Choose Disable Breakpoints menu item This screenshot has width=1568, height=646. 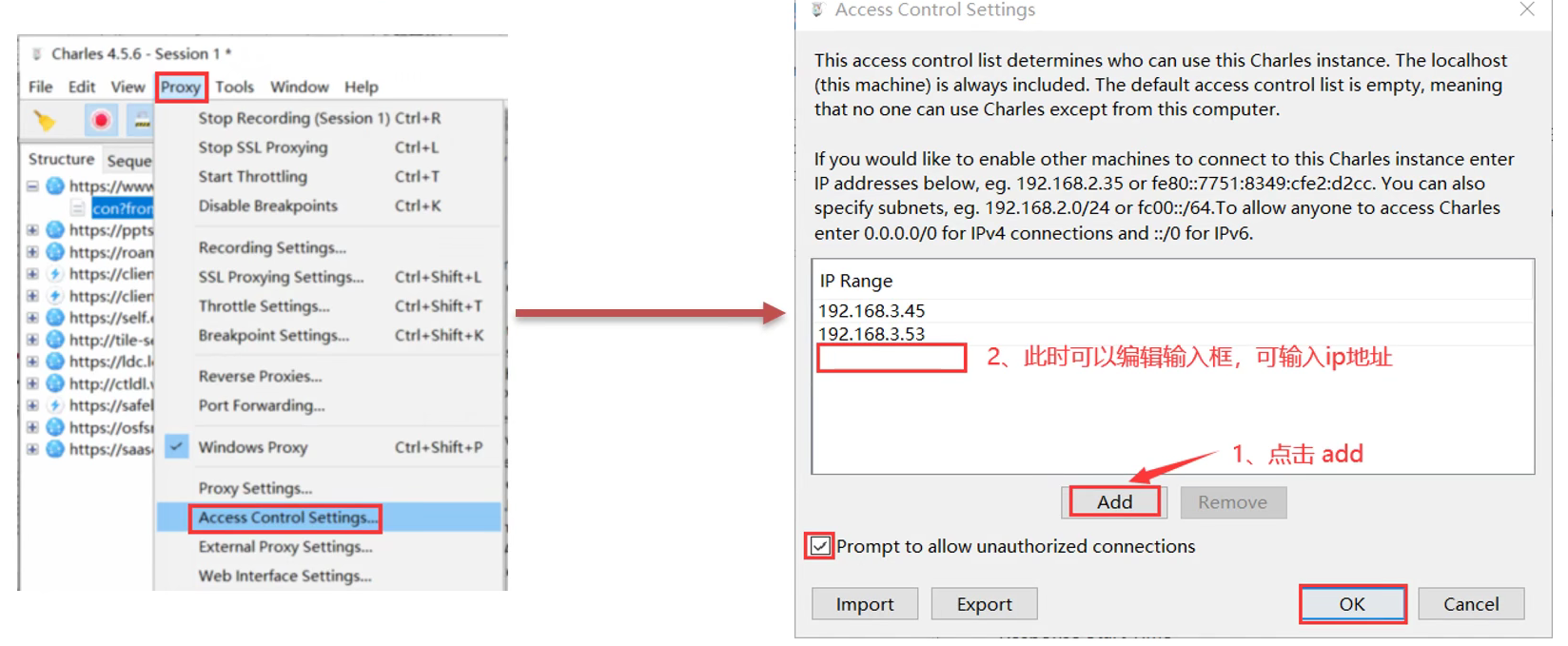pos(329,206)
